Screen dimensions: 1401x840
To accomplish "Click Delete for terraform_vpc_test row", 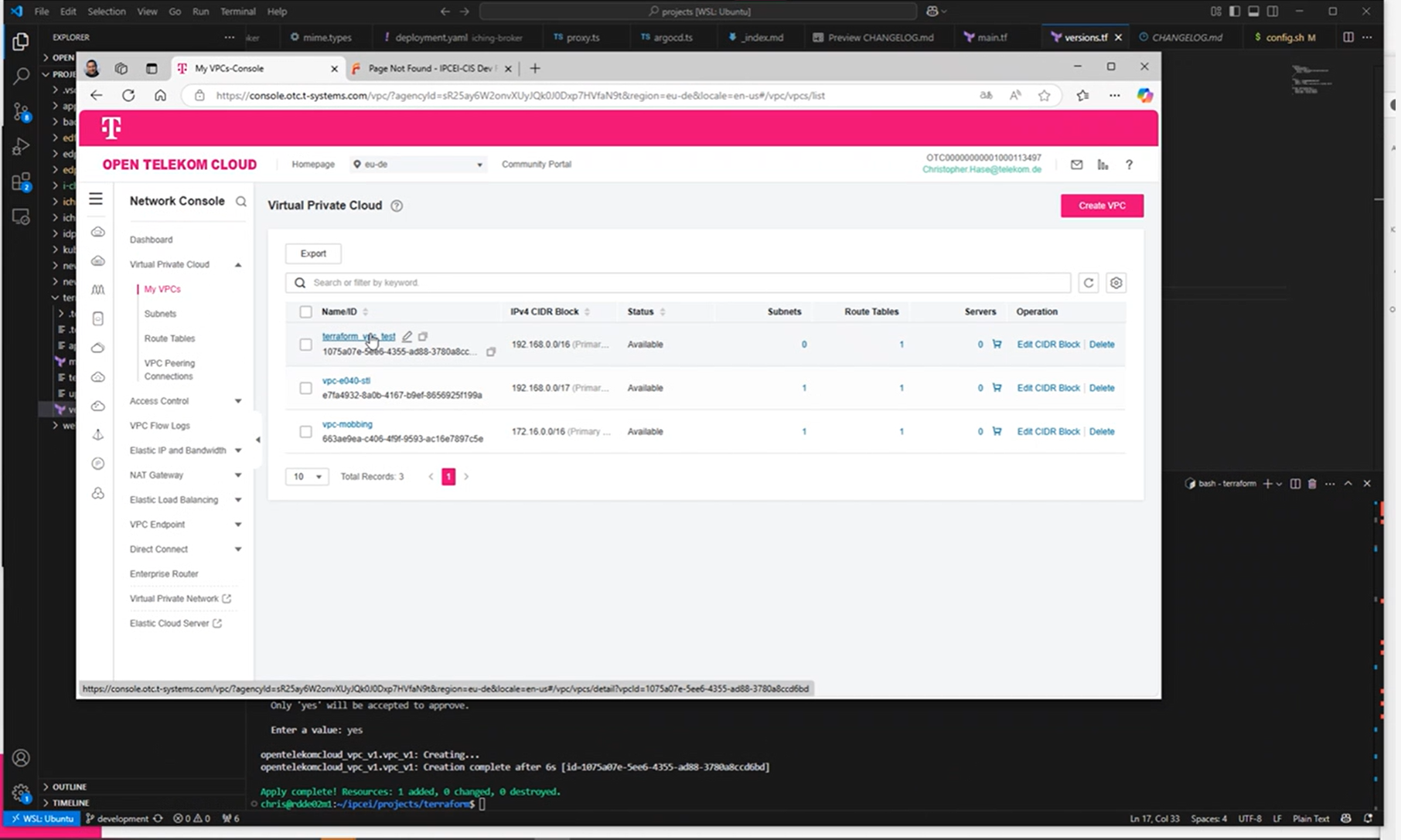I will point(1102,345).
